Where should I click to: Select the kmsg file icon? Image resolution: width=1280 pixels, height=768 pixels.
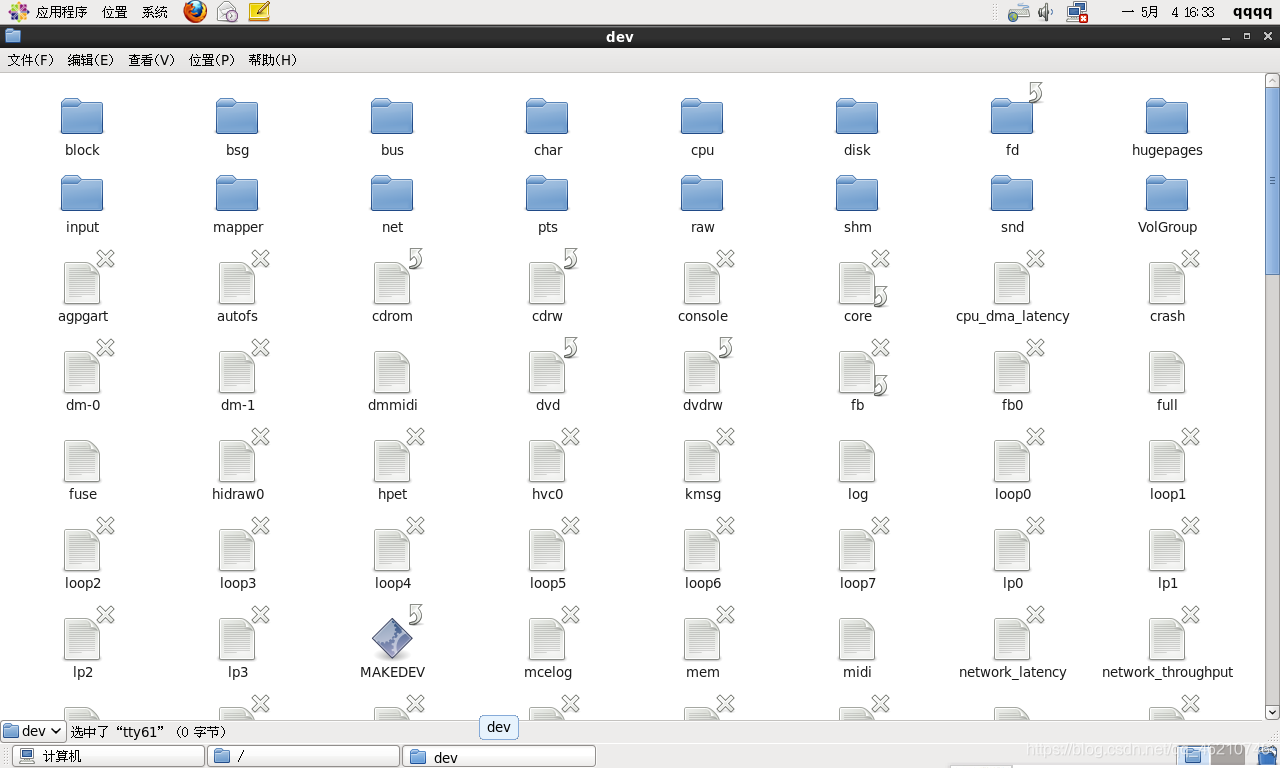point(702,461)
